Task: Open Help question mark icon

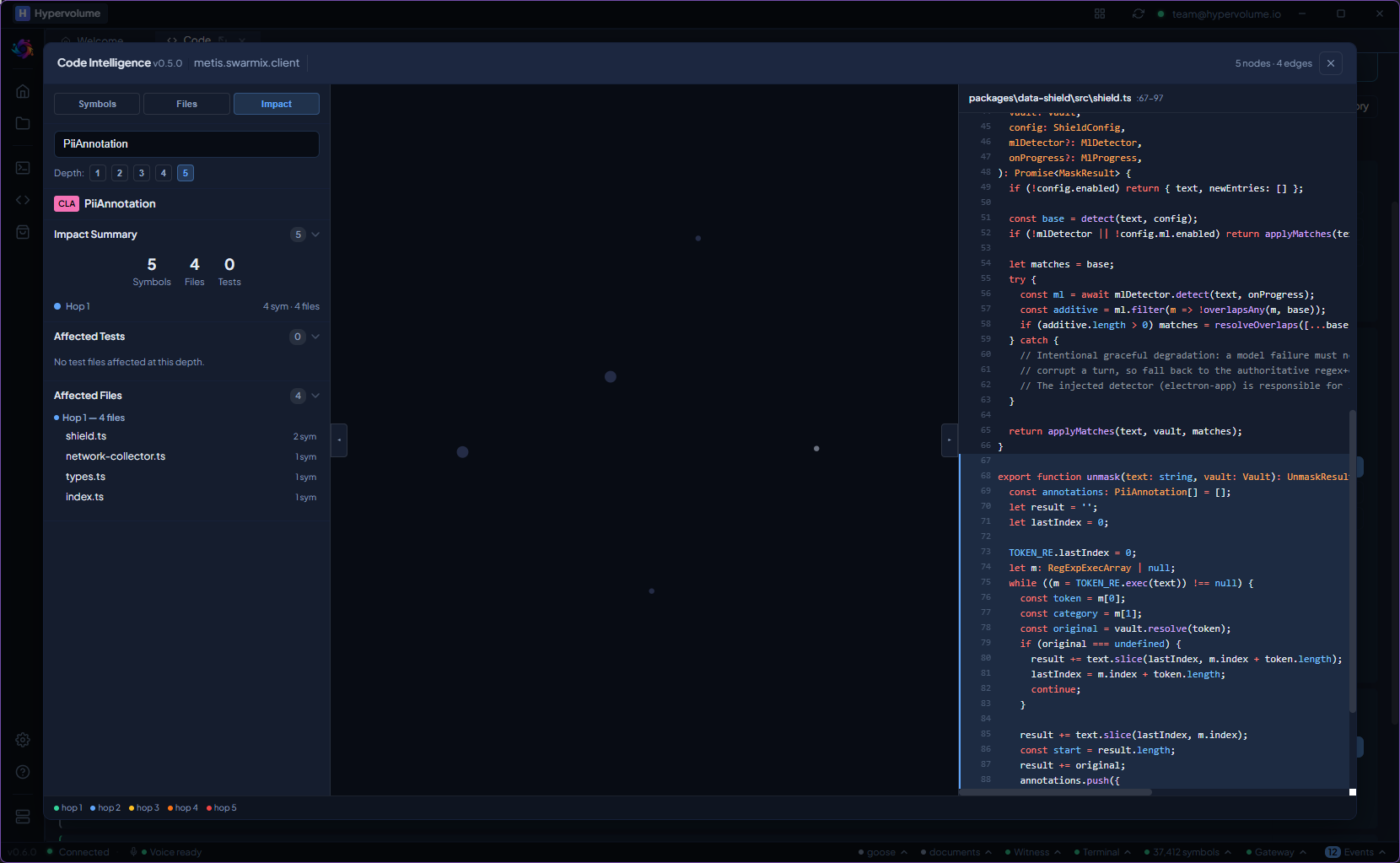Action: tap(23, 772)
